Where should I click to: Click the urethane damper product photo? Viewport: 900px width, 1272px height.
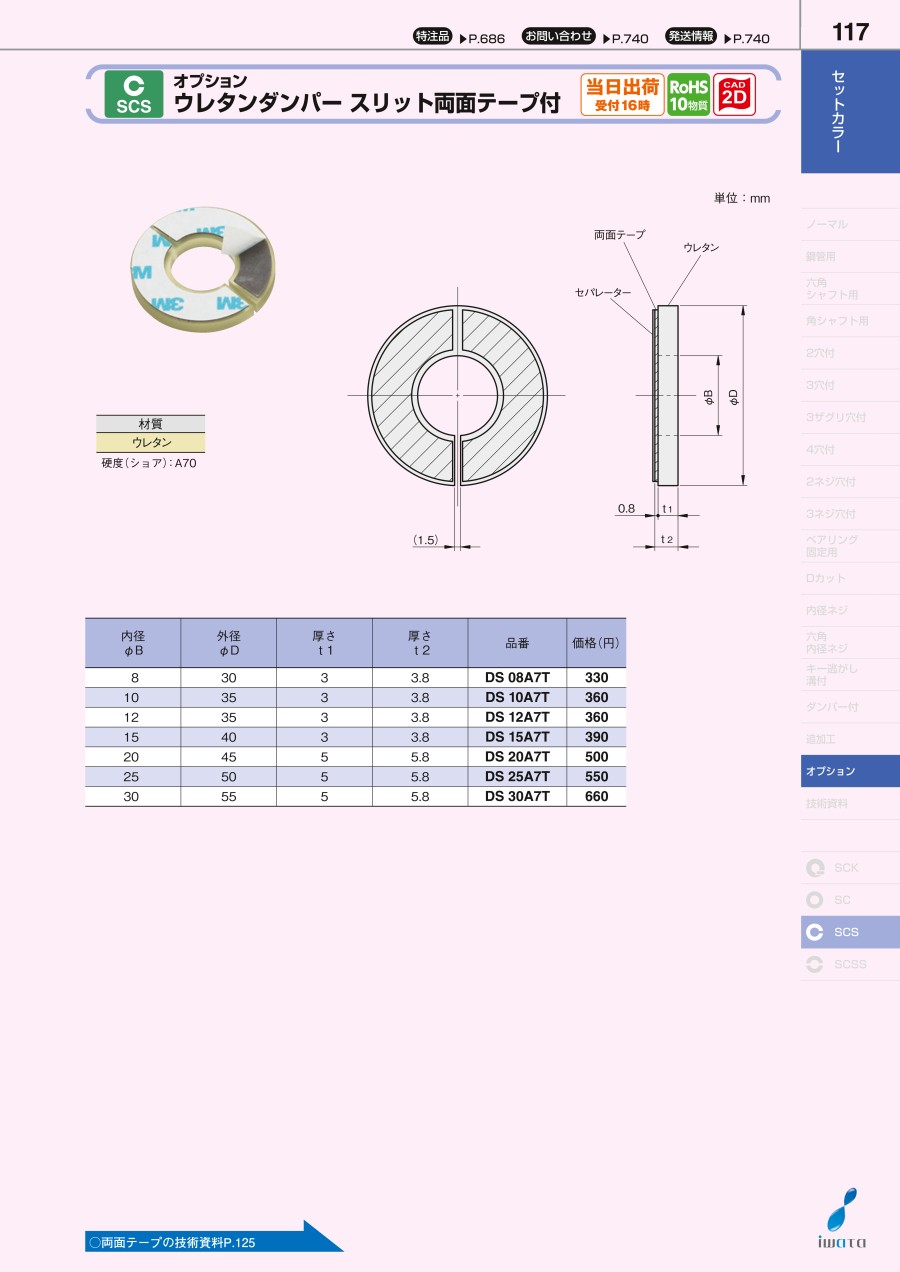[203, 268]
